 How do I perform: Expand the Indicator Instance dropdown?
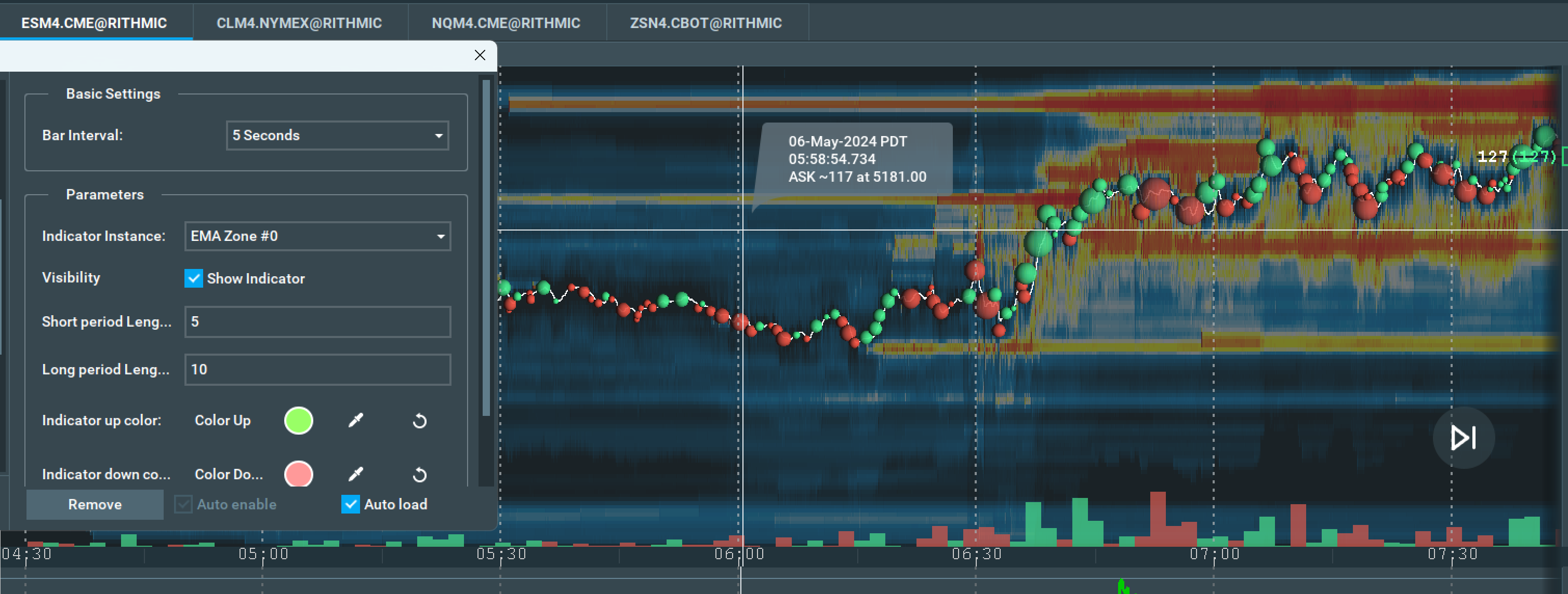tap(317, 236)
